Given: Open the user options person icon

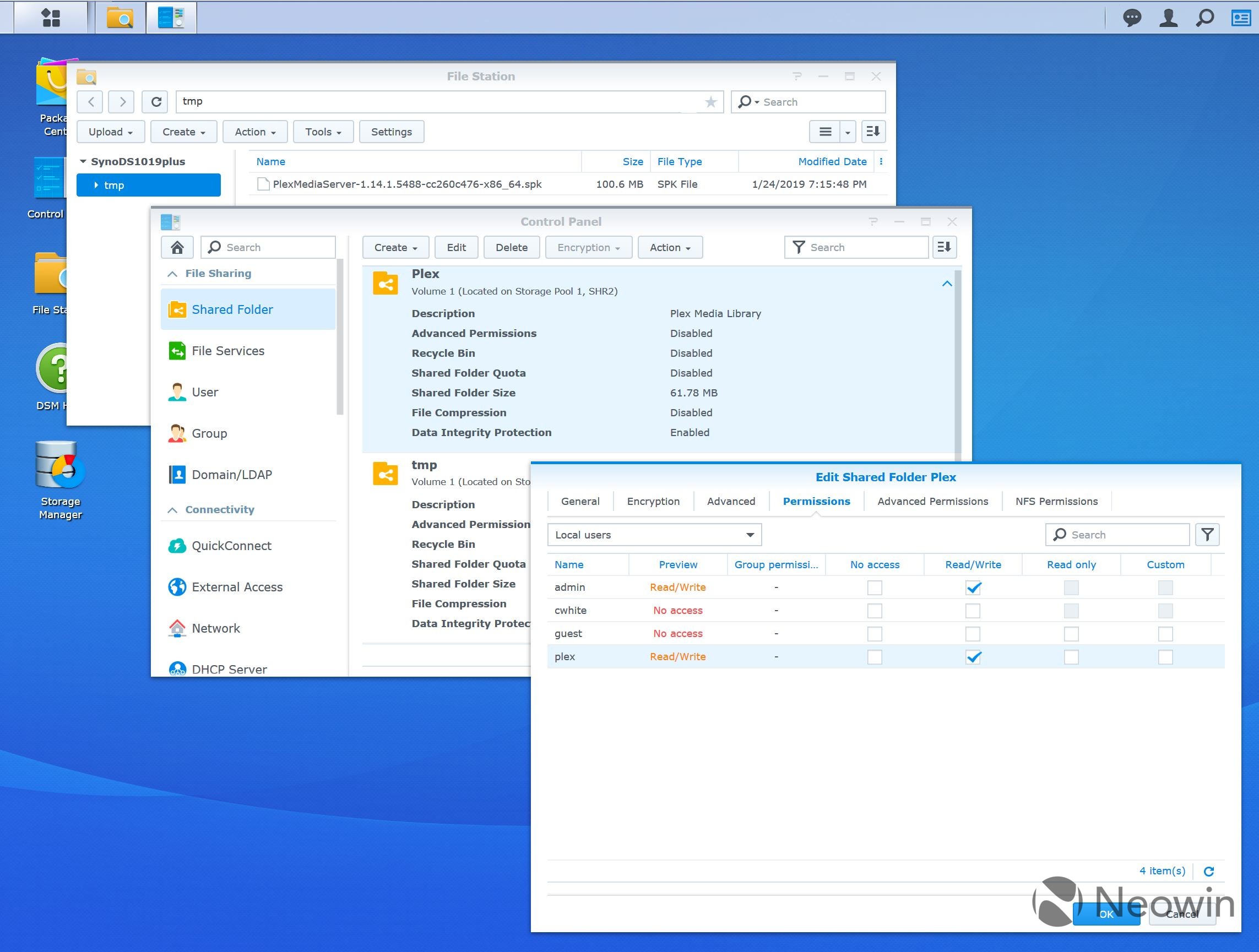Looking at the screenshot, I should pos(1169,18).
